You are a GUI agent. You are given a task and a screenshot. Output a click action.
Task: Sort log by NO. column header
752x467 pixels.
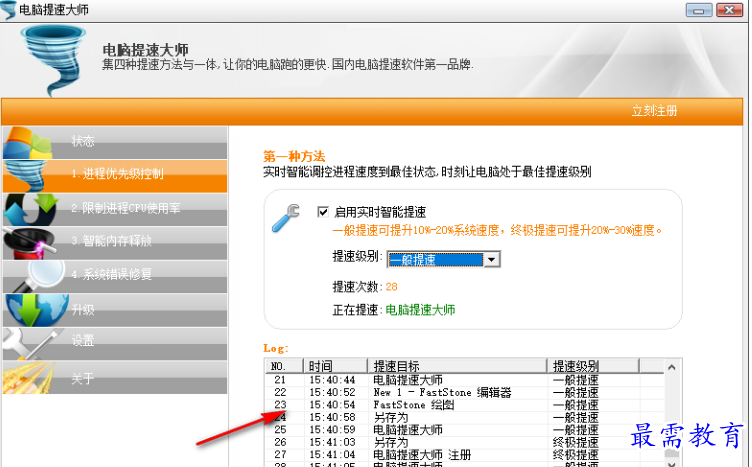click(284, 366)
